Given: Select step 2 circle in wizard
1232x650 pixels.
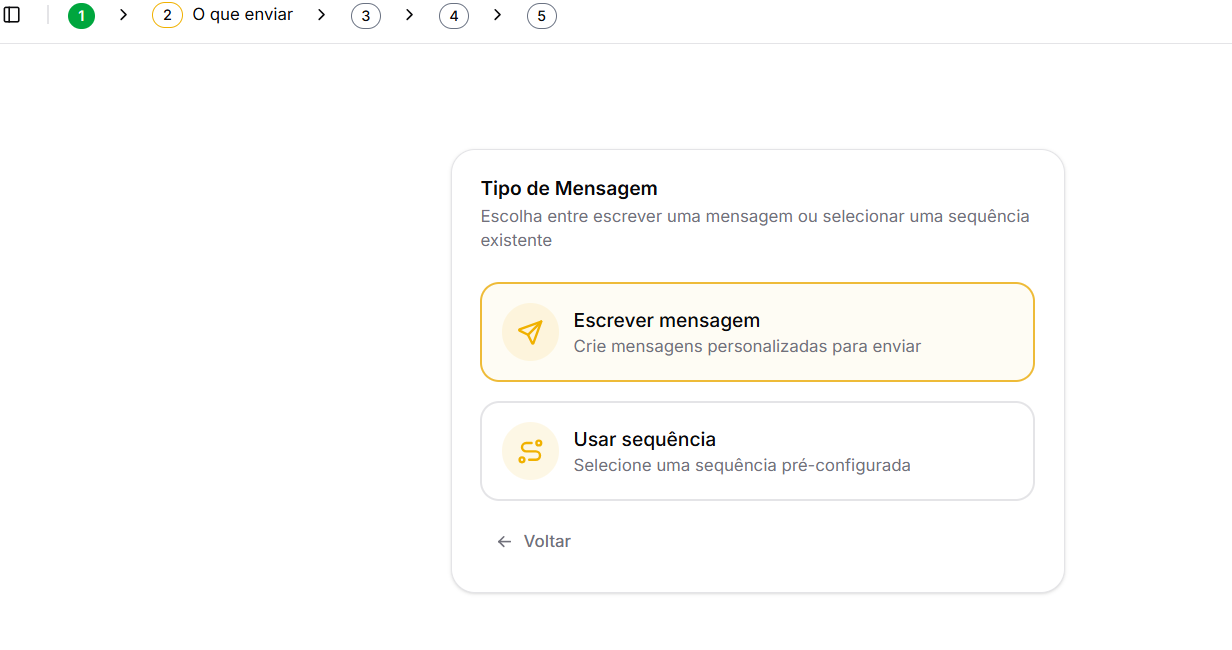Looking at the screenshot, I should 167,16.
